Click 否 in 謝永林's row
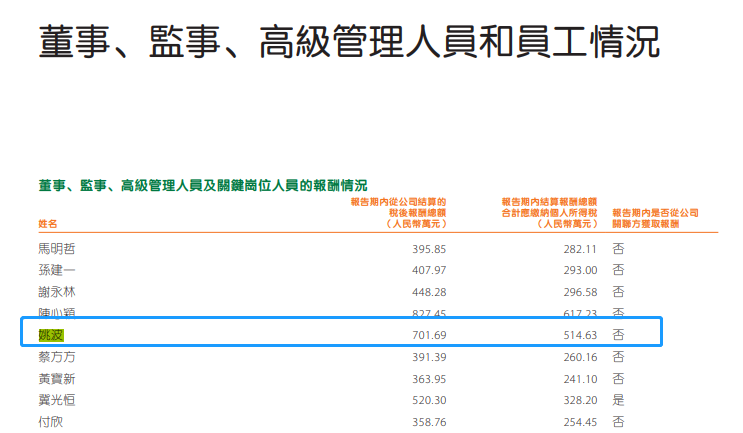743x433 pixels. coord(618,292)
